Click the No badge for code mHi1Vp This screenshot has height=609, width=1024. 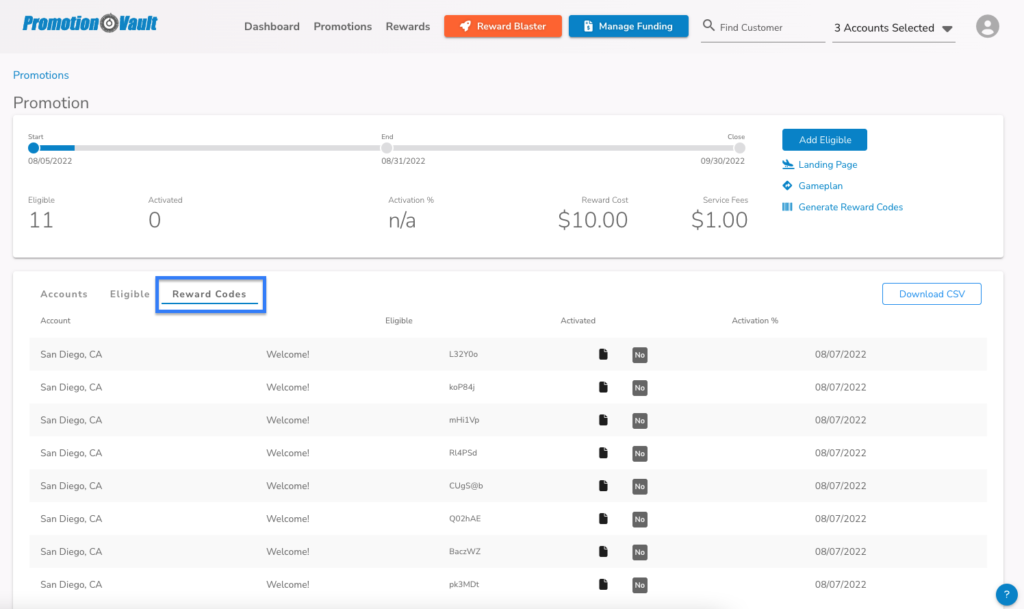[639, 420]
